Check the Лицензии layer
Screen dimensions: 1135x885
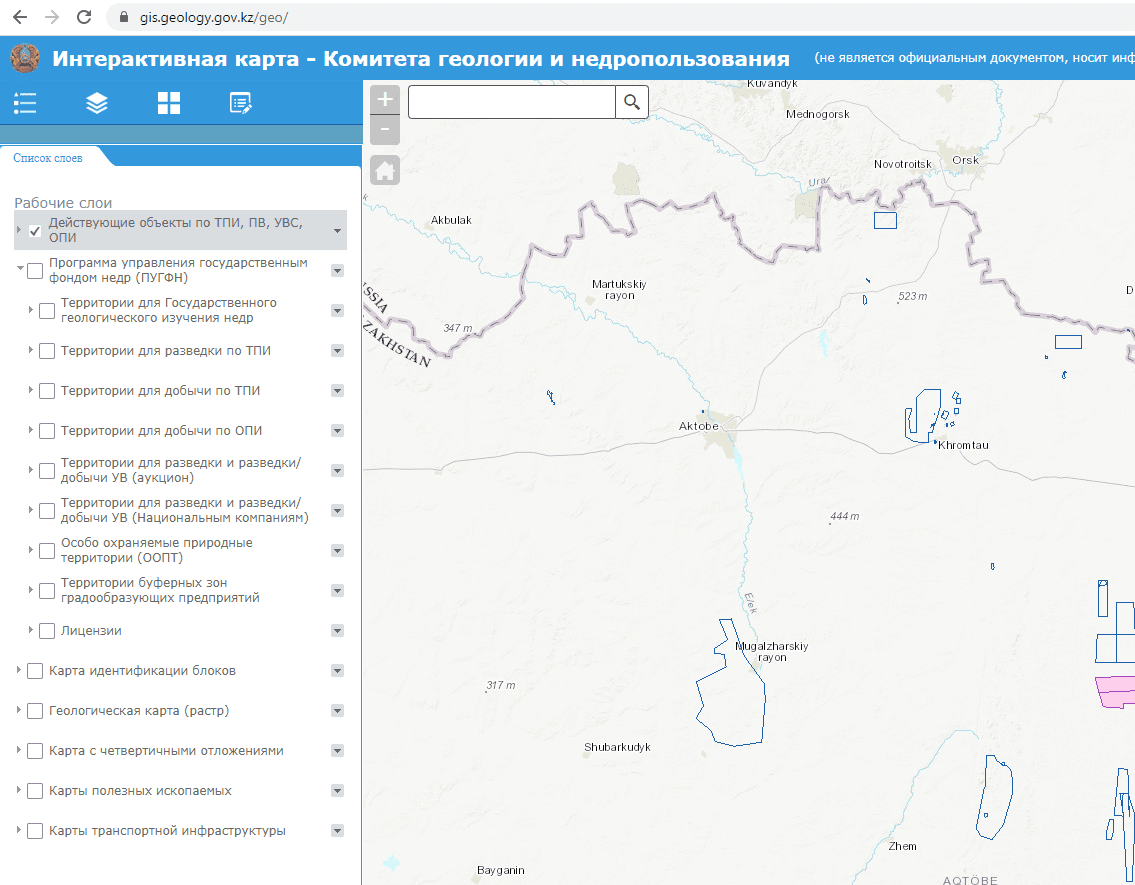[47, 631]
